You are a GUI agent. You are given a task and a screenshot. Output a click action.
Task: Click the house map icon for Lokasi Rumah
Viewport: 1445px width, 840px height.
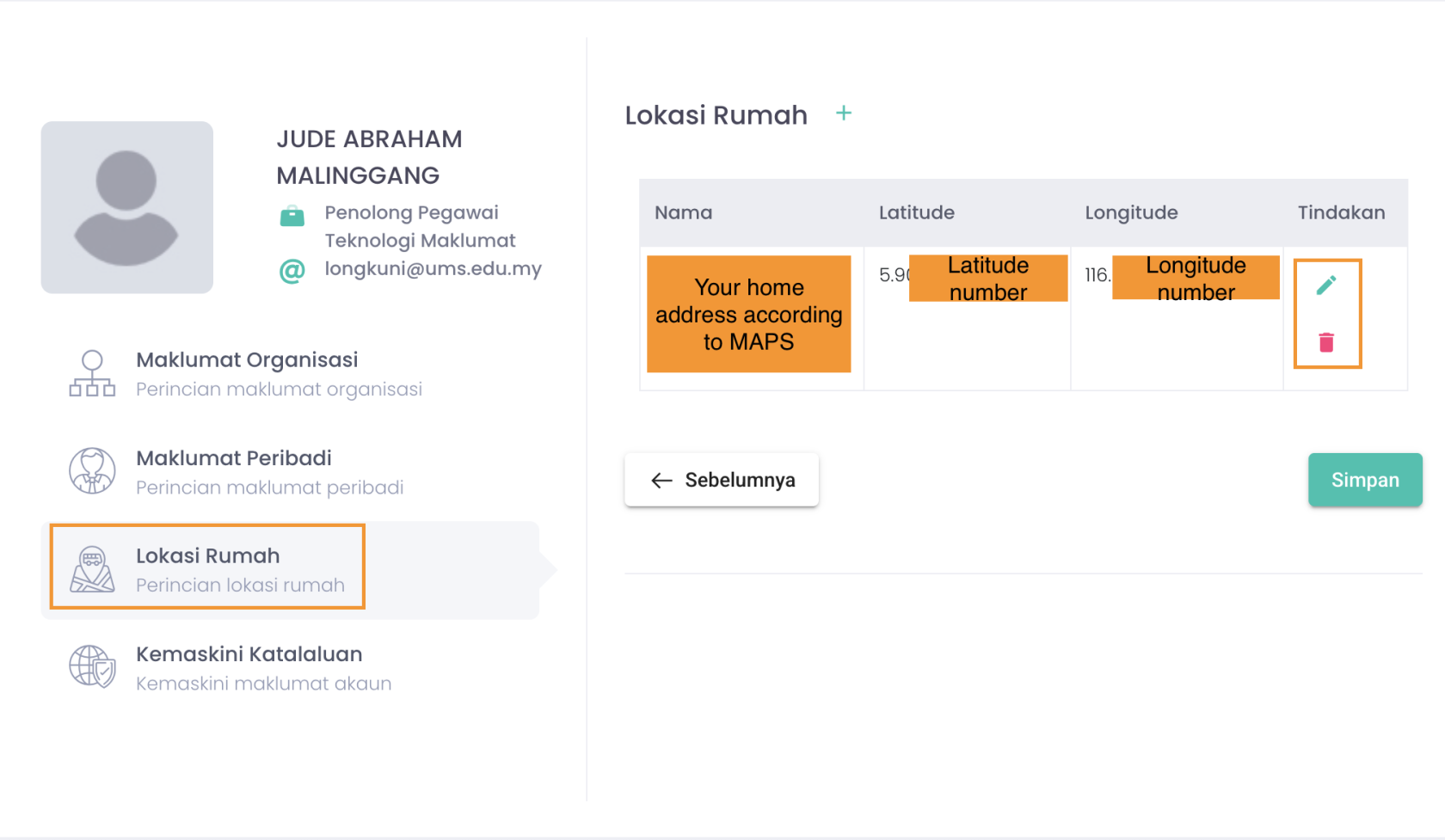point(92,568)
